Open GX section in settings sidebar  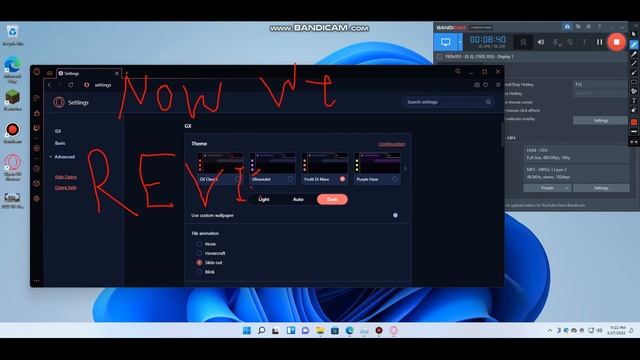point(58,131)
